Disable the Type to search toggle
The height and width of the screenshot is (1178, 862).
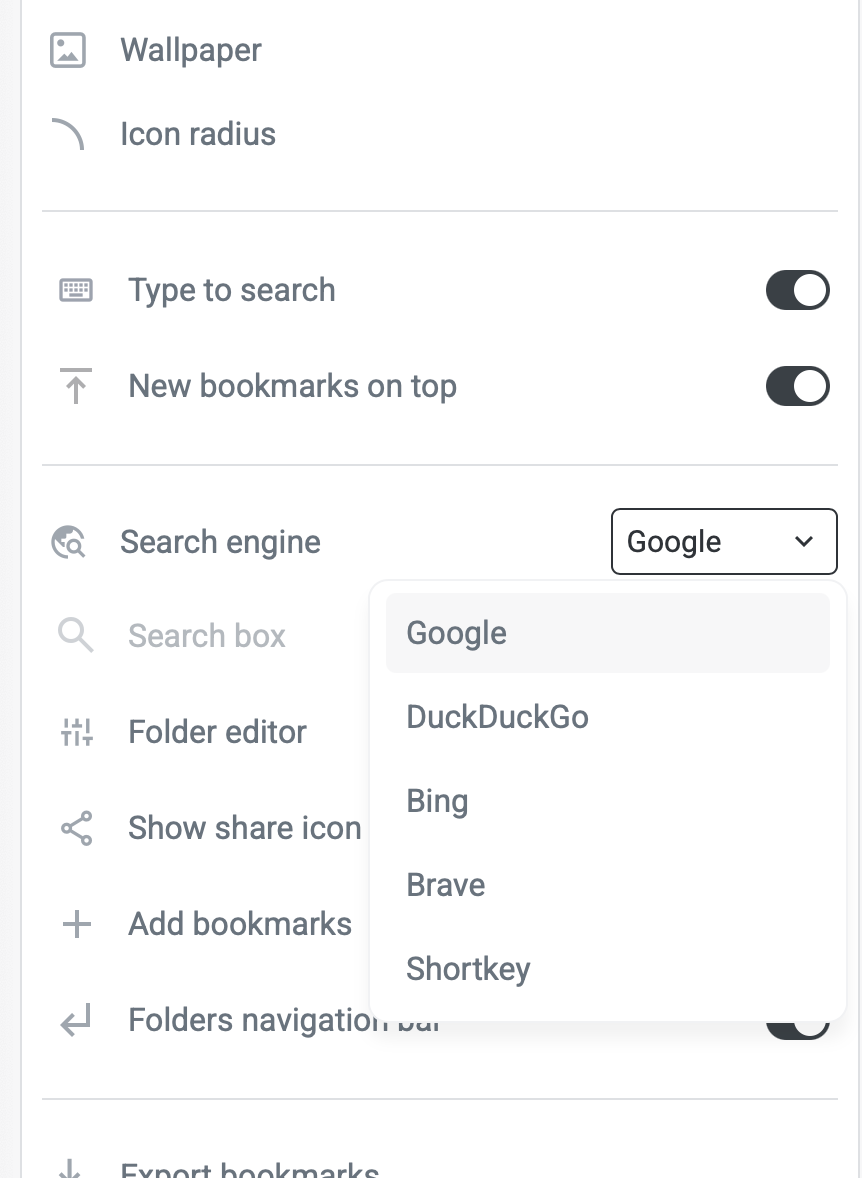tap(797, 291)
